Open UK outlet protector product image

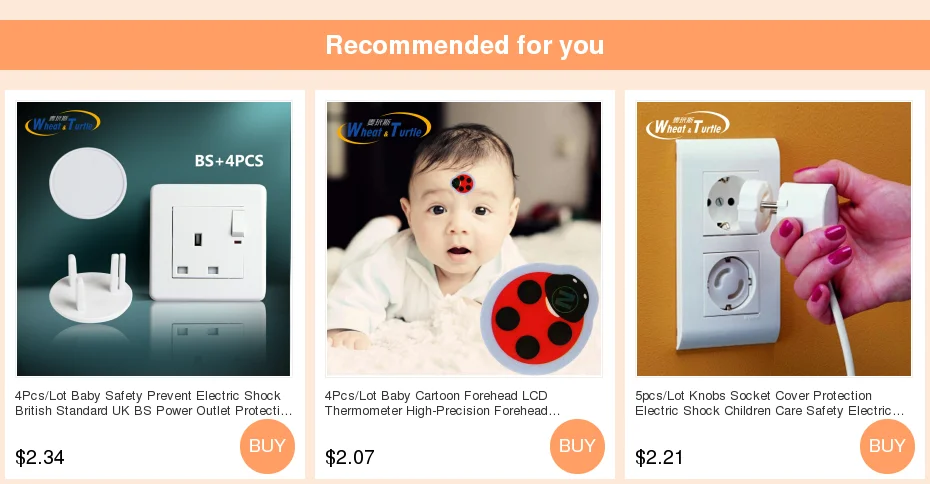coord(154,239)
